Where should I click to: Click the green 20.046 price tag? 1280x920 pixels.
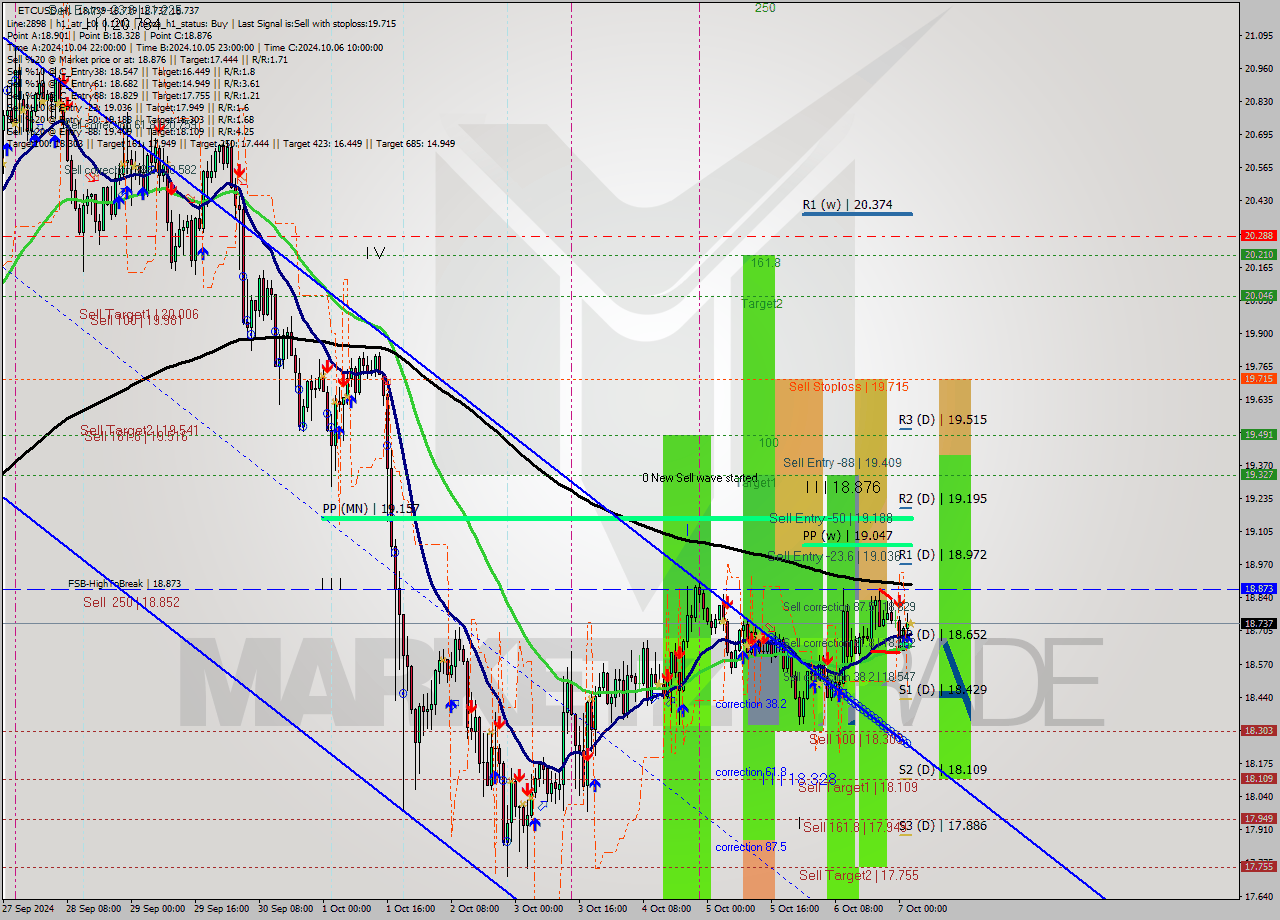pos(1258,295)
